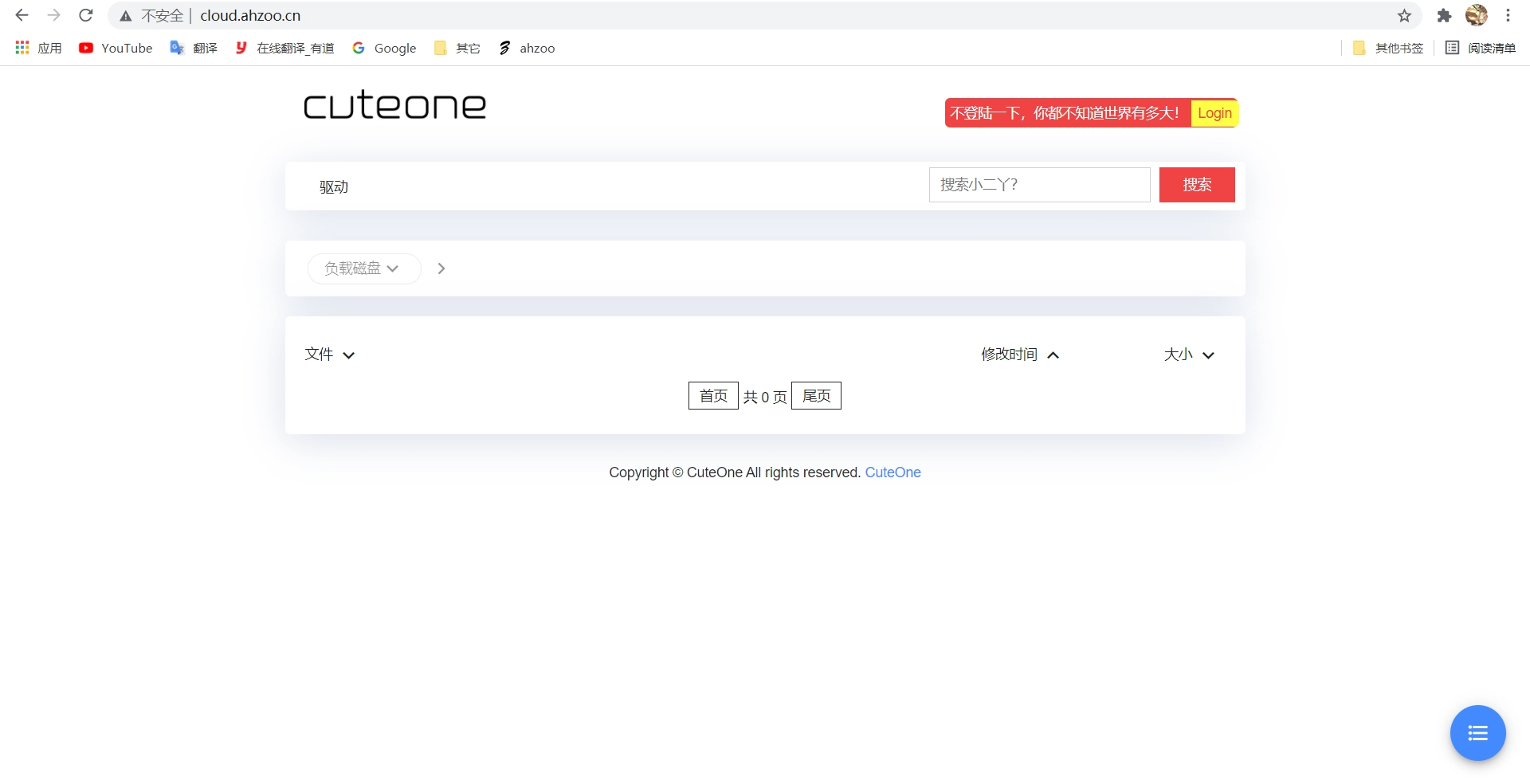Sort by 文件 column chevron
The width and height of the screenshot is (1530, 784).
pos(348,355)
